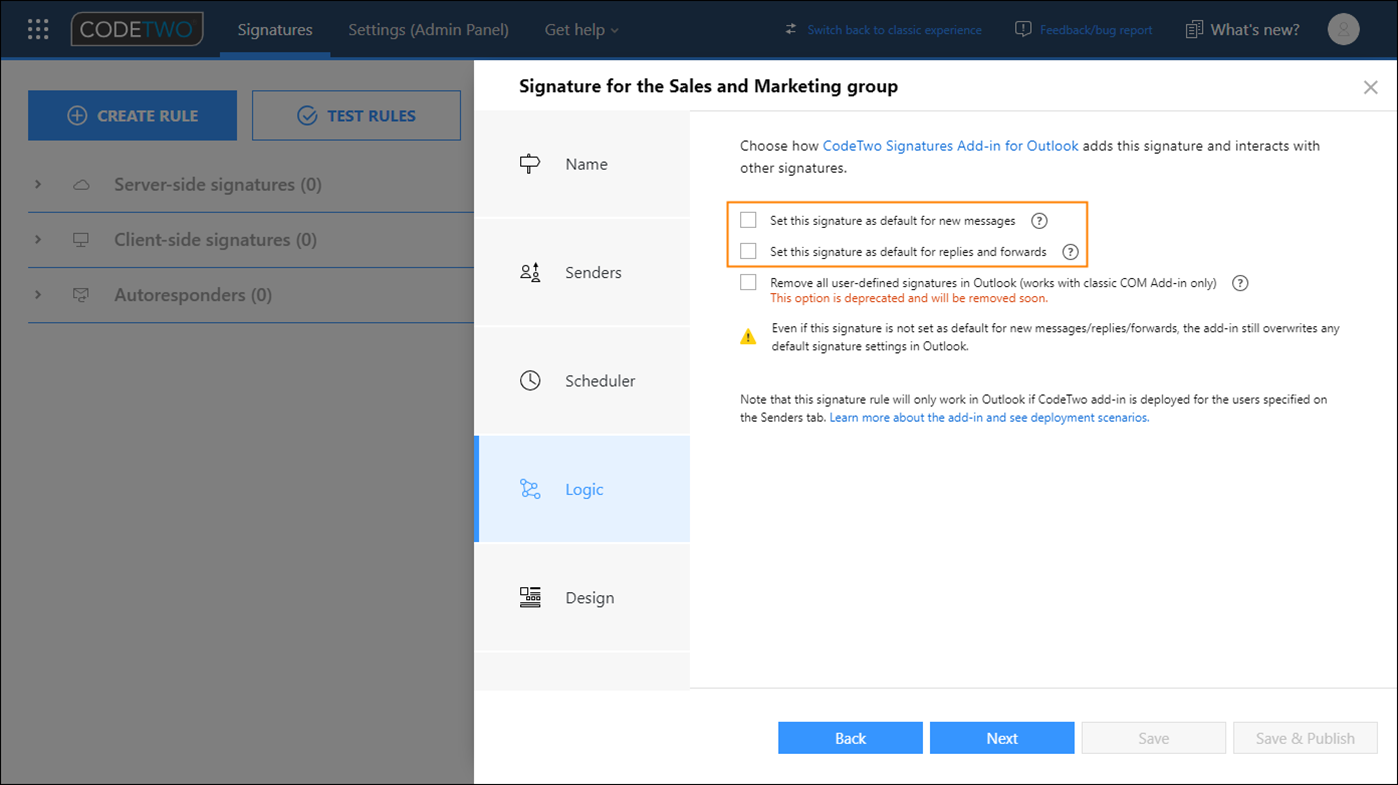Image resolution: width=1398 pixels, height=785 pixels.
Task: Click the CREATE RULE button
Action: [132, 115]
